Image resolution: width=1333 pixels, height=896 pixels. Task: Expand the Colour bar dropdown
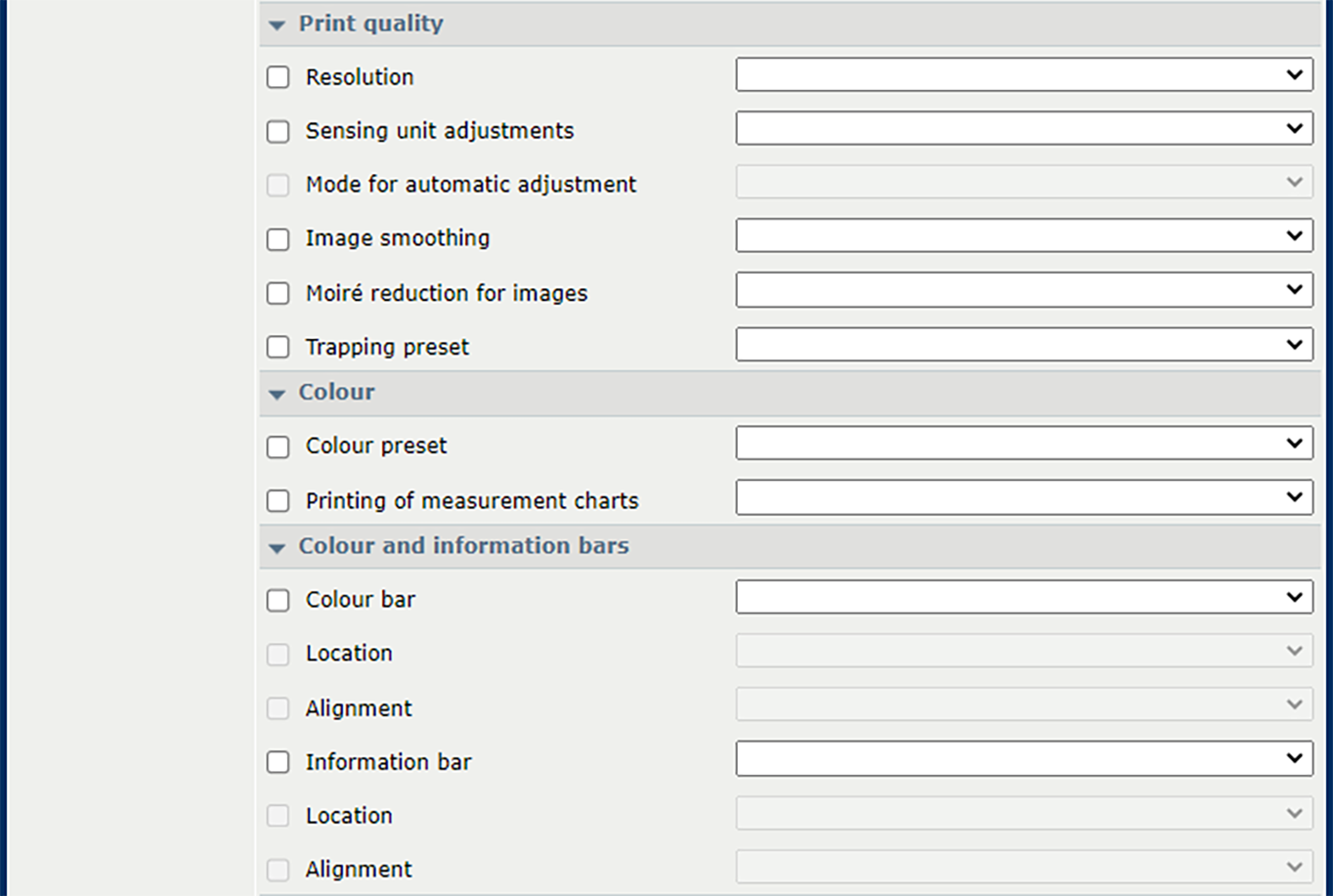pos(1023,597)
